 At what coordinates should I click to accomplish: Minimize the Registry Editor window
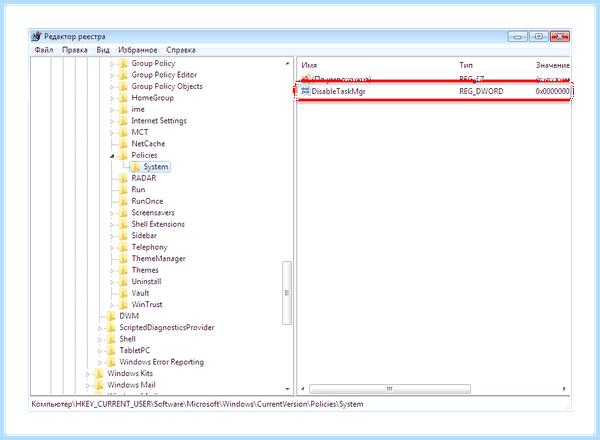(x=518, y=36)
